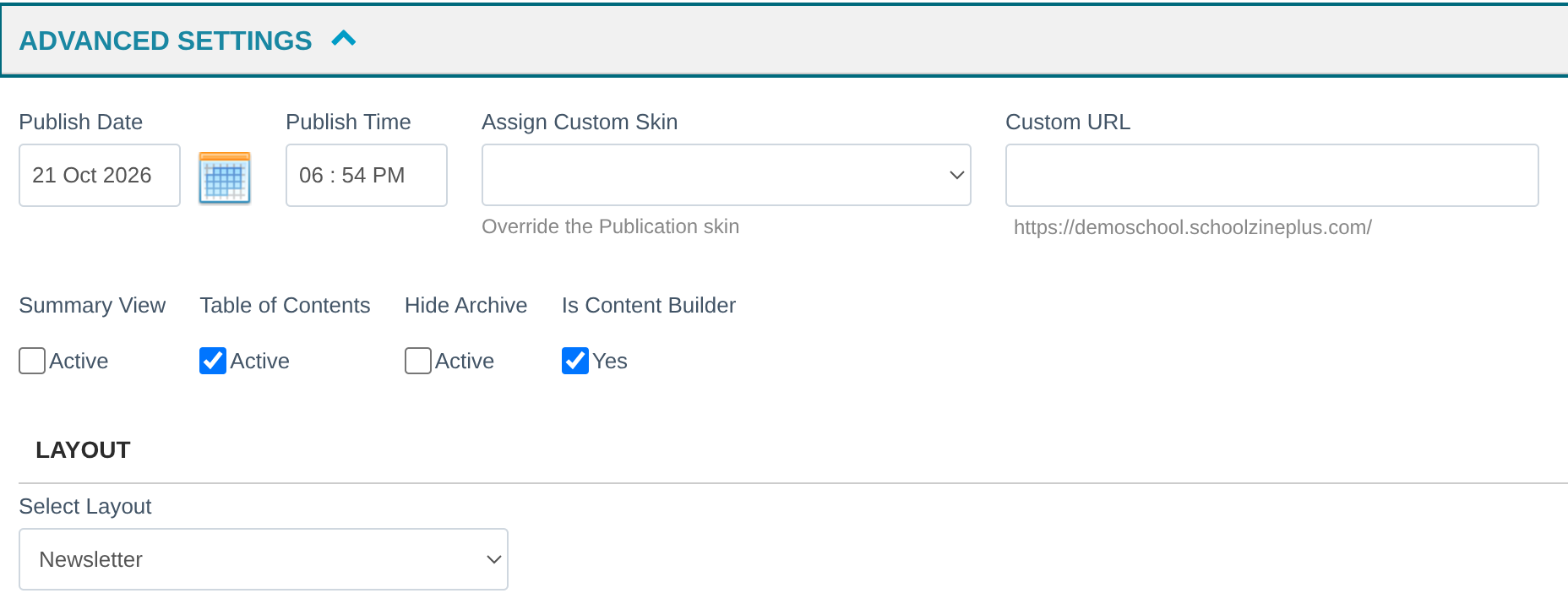The height and width of the screenshot is (615, 1568).
Task: Click the Publish Date label
Action: (x=81, y=122)
